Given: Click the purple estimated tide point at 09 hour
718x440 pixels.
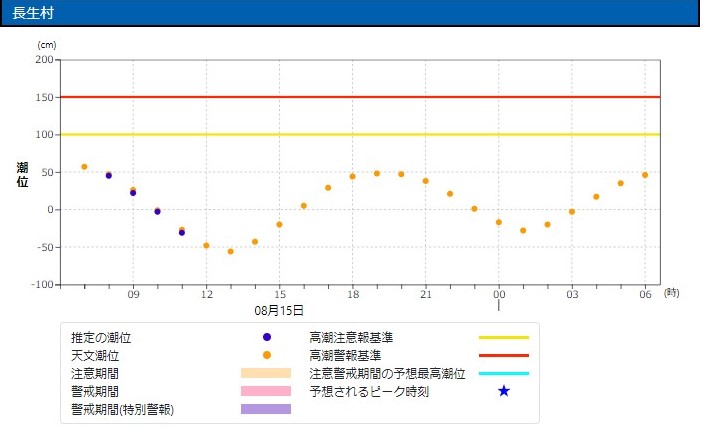Looking at the screenshot, I should point(133,193).
